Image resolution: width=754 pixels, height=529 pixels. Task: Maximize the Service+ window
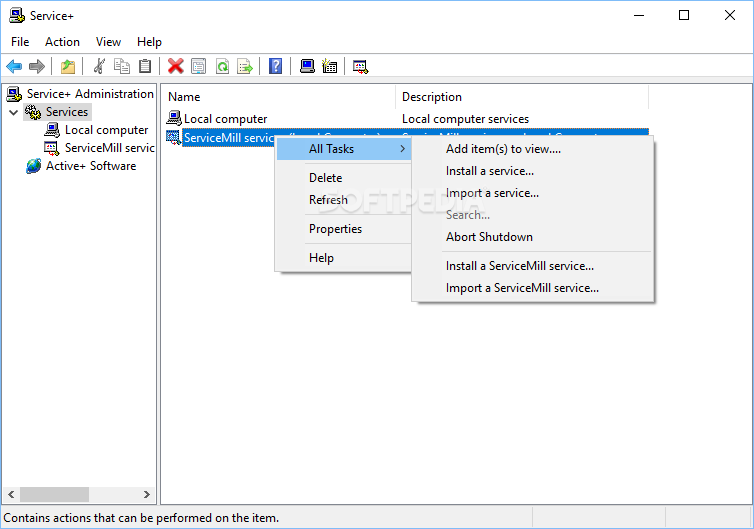(x=684, y=15)
